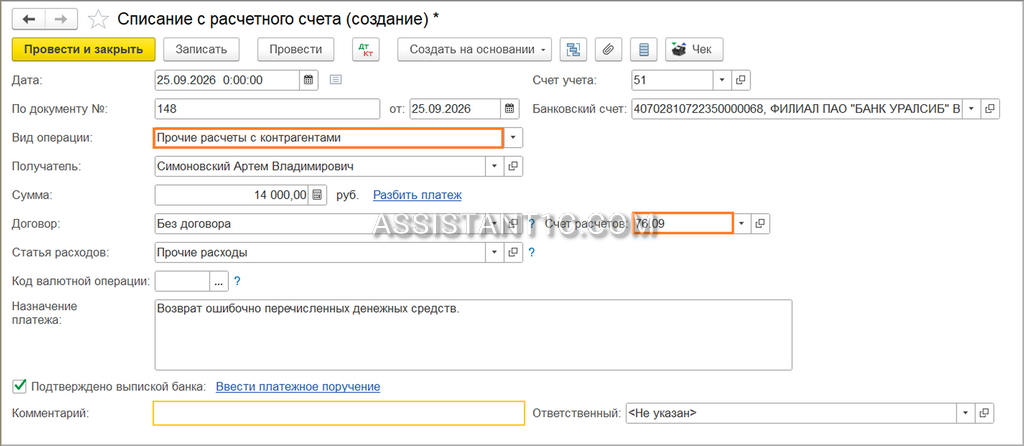
Task: Click the Код валютной операции input field
Action: click(182, 281)
